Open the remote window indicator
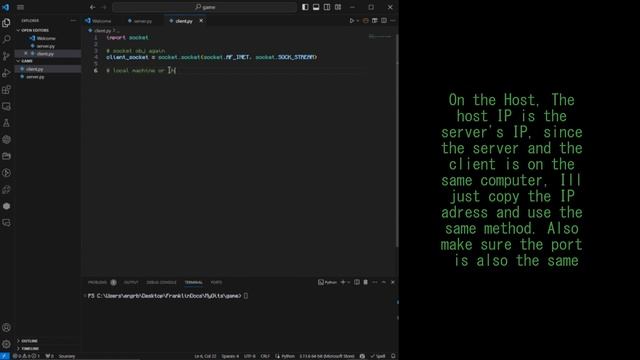This screenshot has height=360, width=640. 4,356
